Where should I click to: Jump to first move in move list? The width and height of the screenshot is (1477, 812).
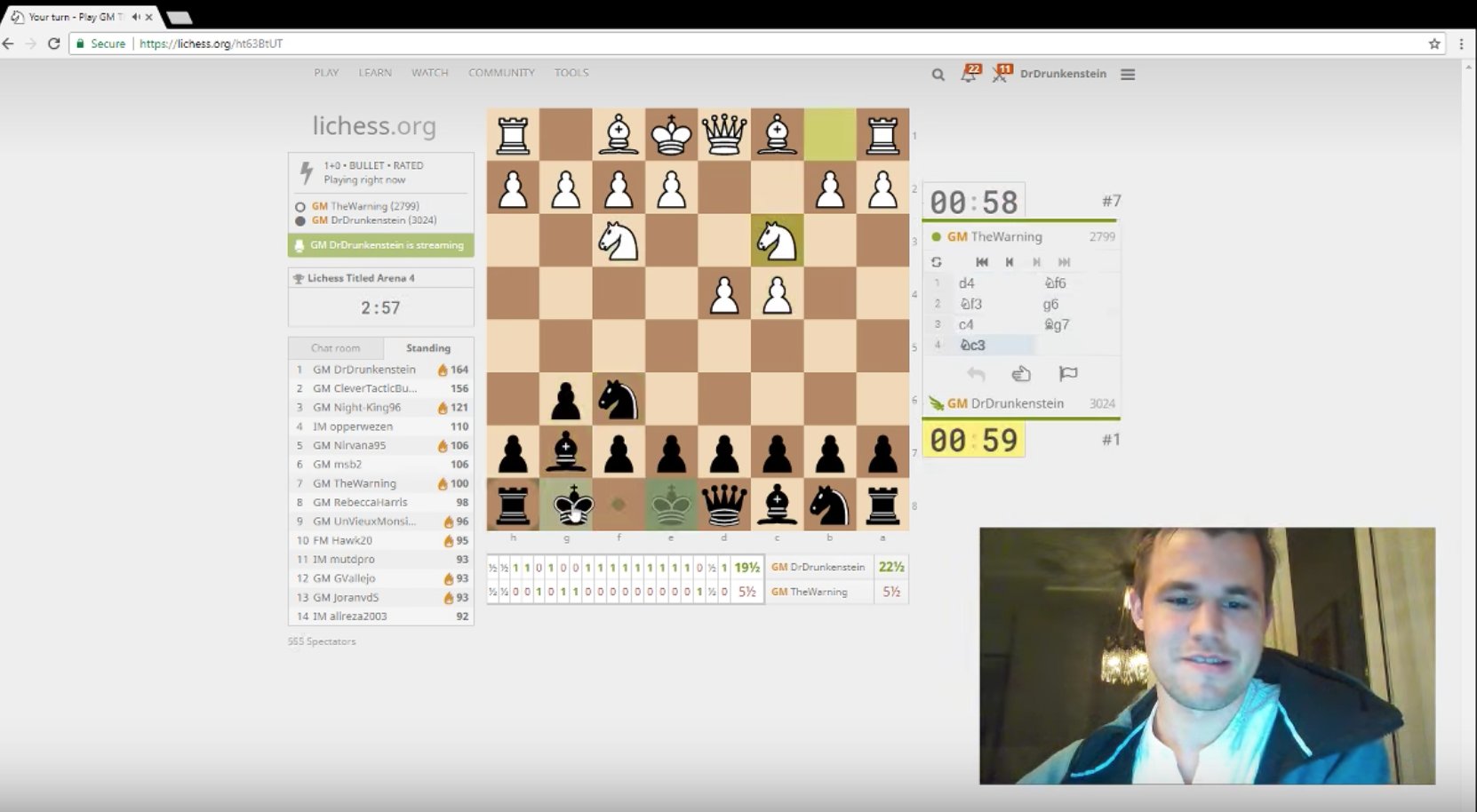(981, 262)
